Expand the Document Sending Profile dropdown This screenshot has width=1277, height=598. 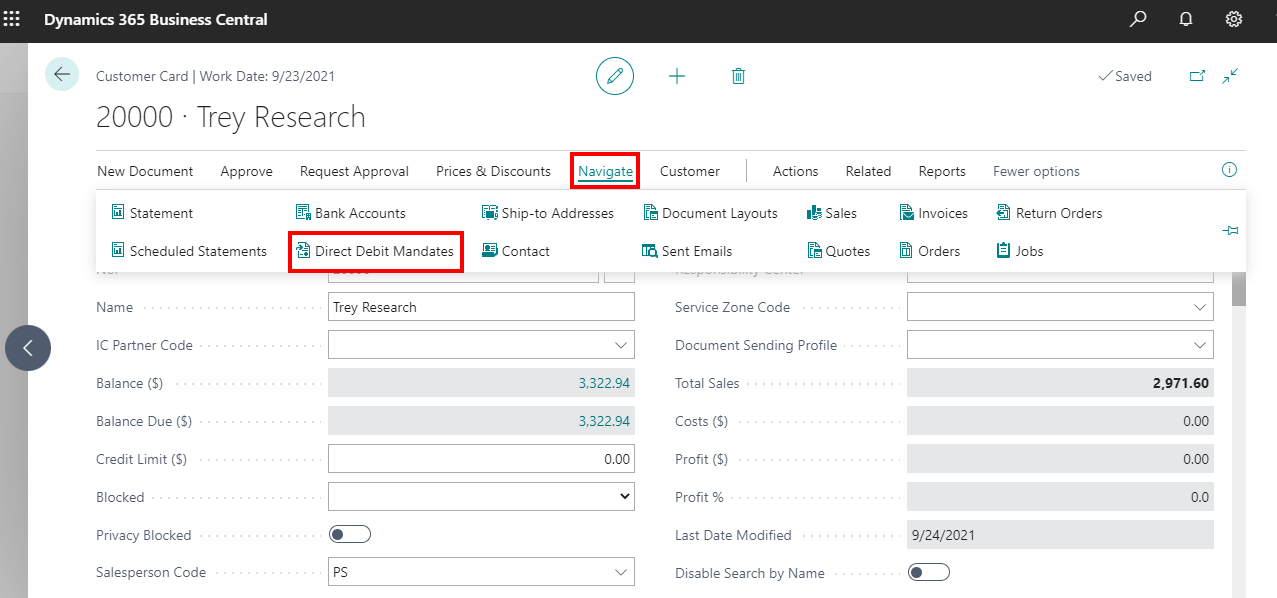pyautogui.click(x=1200, y=345)
